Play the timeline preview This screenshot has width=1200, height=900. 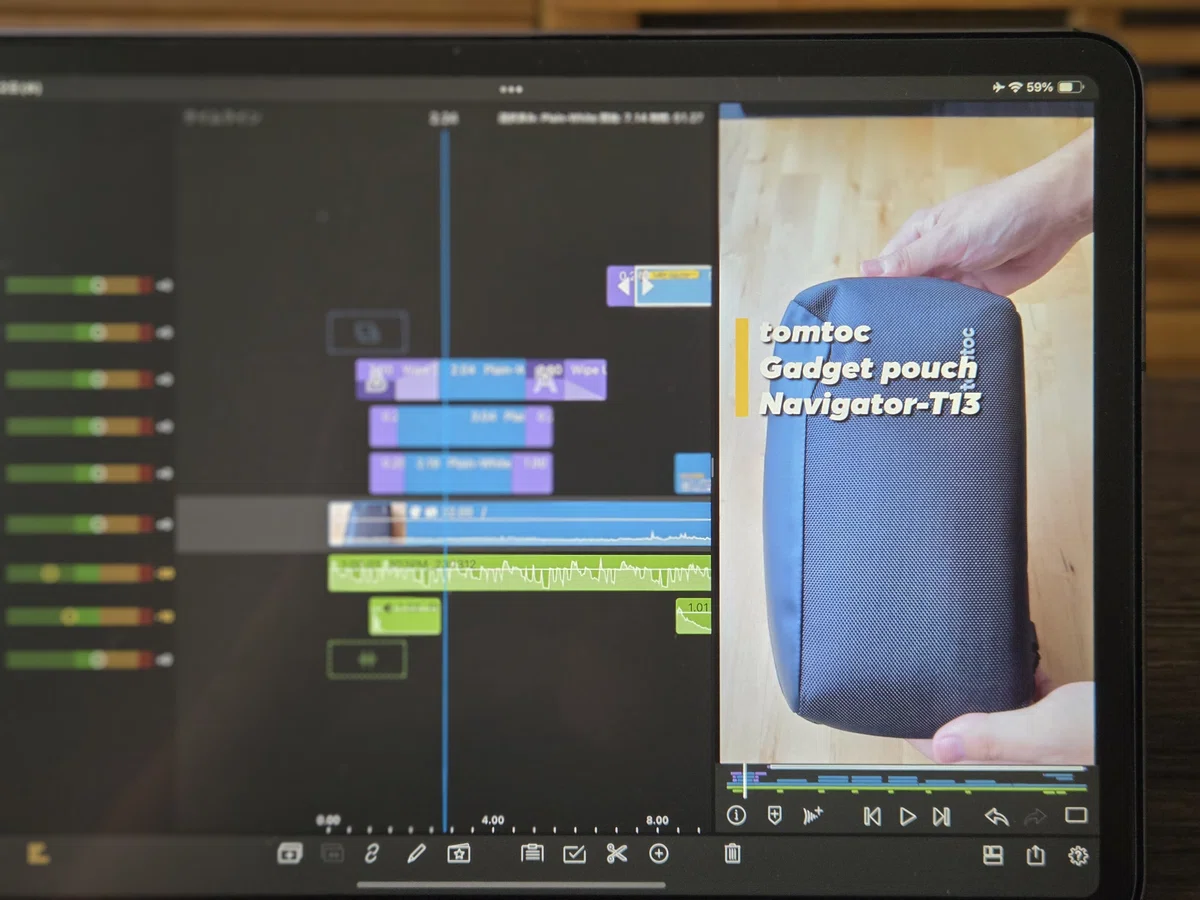(x=907, y=817)
